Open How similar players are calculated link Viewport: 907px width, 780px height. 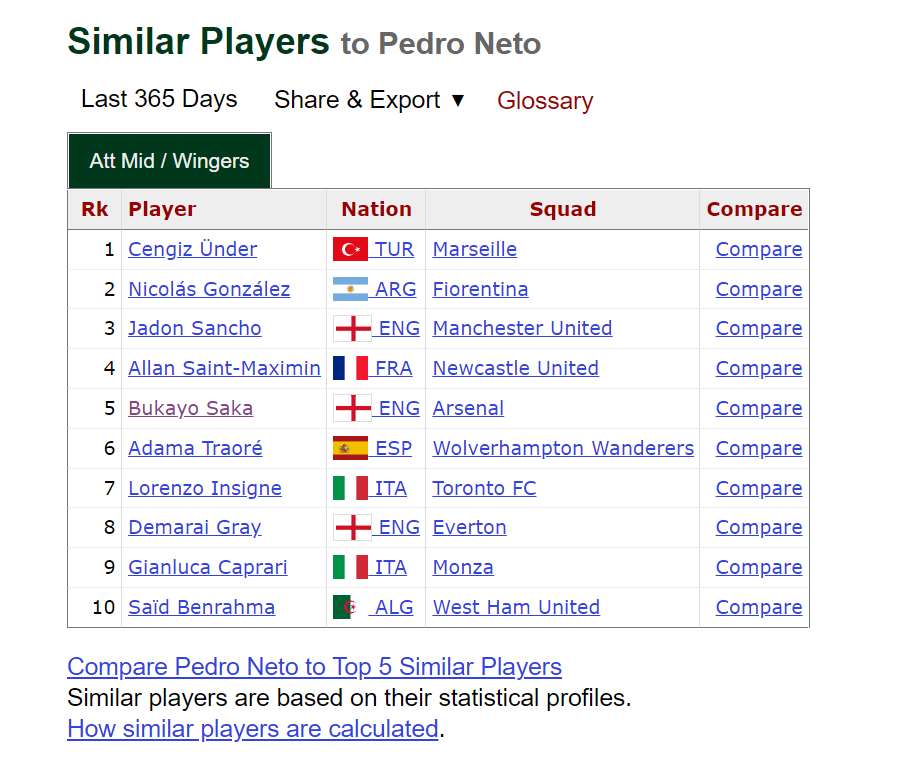click(x=252, y=729)
